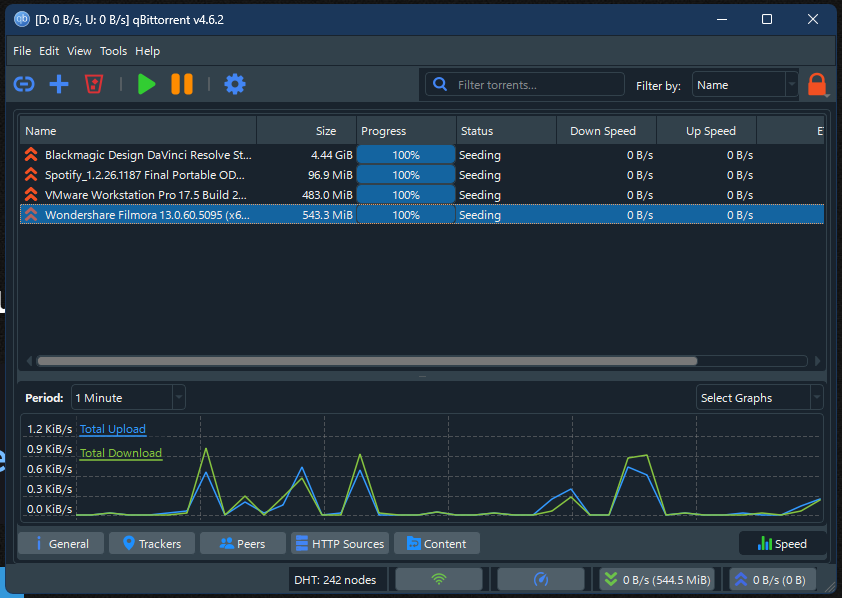Screen dimensions: 842x598
Task: Click the qBittorrent logo in the title bar
Action: coord(21,19)
